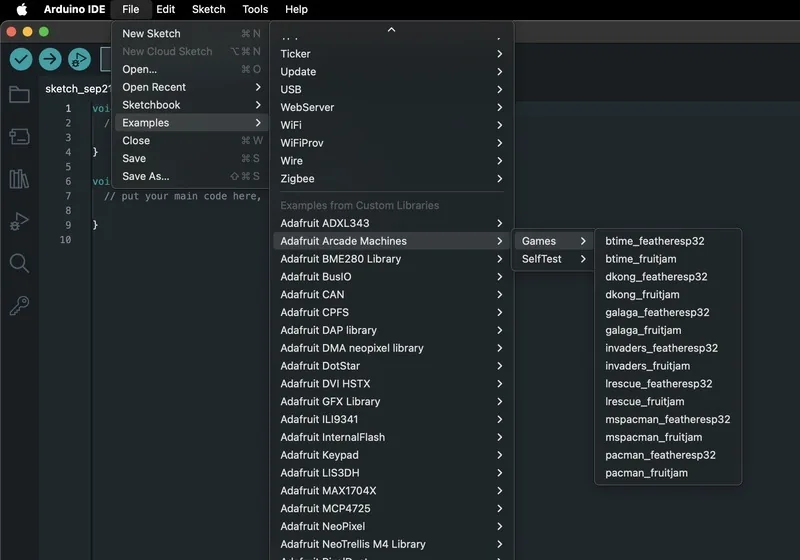Open mspacman_featheresp32 example
The height and width of the screenshot is (560, 800).
(668, 419)
